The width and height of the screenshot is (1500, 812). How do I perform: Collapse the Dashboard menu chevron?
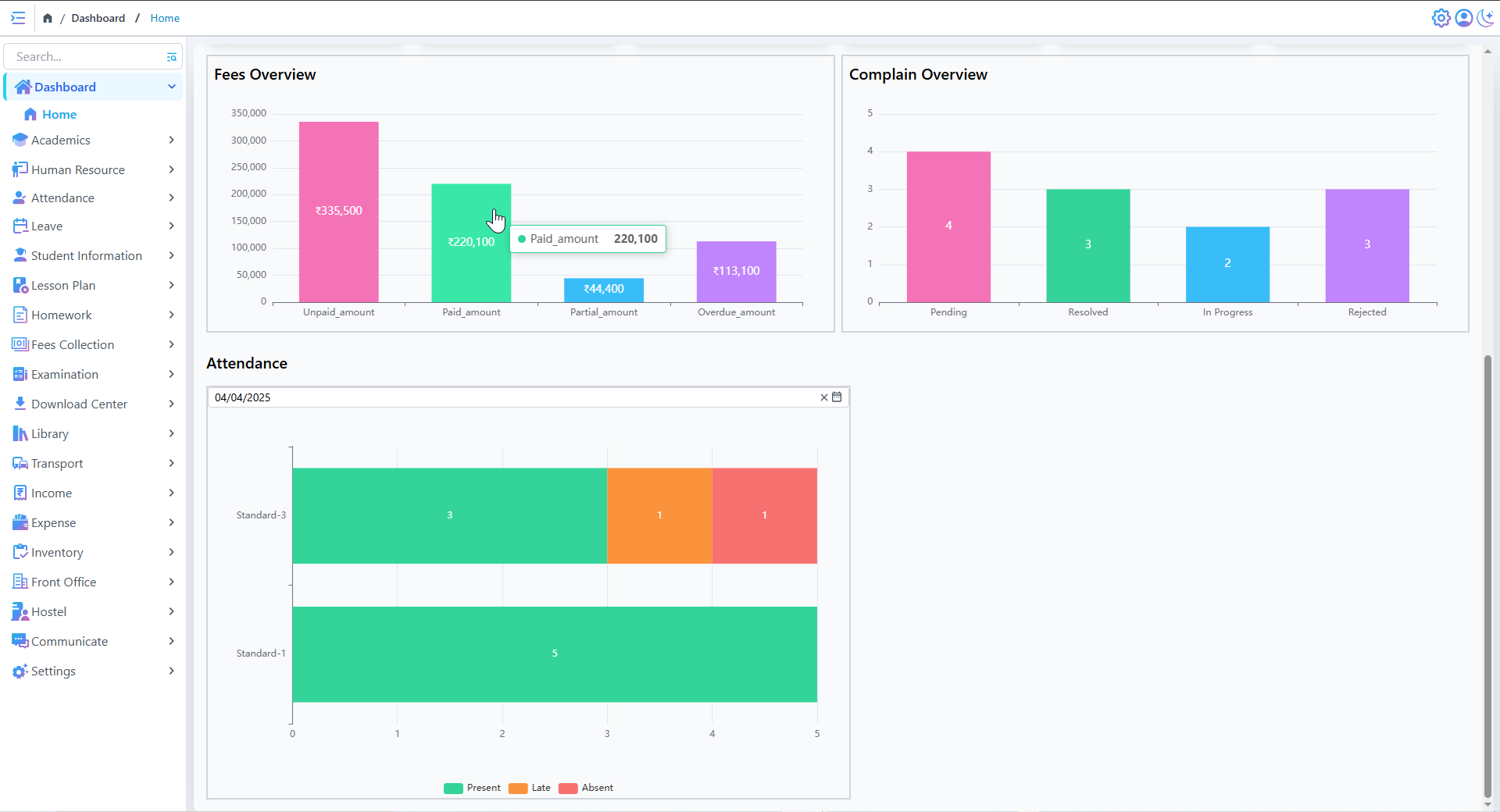[171, 87]
